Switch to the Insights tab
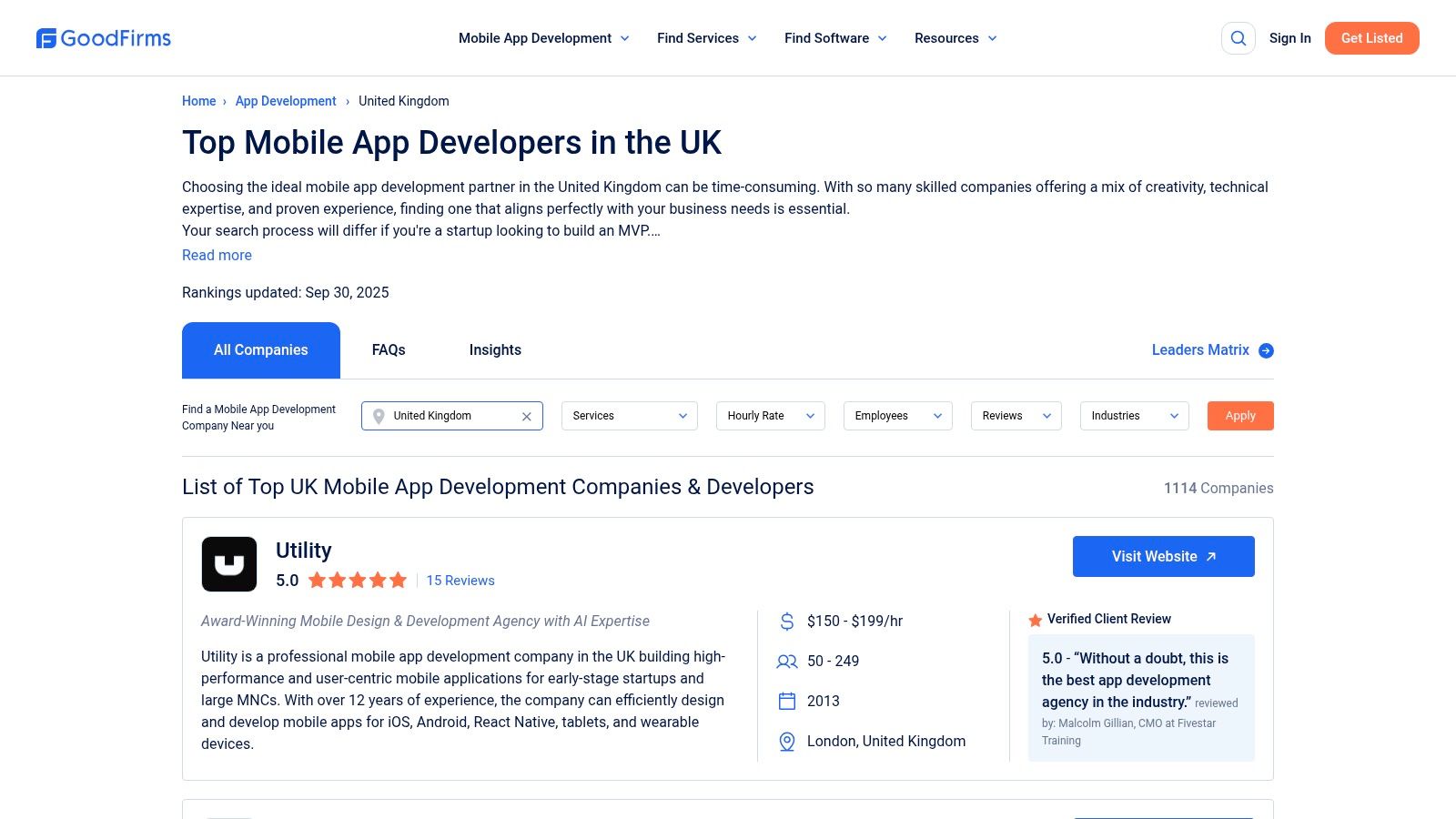The height and width of the screenshot is (819, 1456). coord(495,350)
